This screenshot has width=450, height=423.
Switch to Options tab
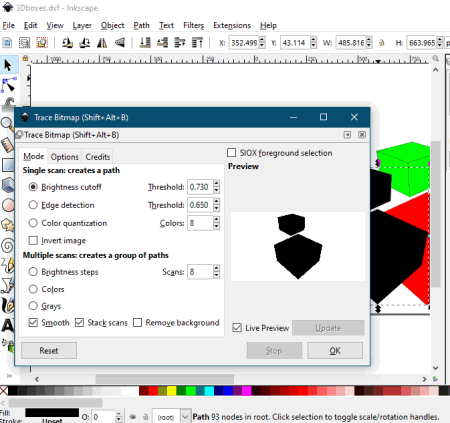pyautogui.click(x=65, y=157)
